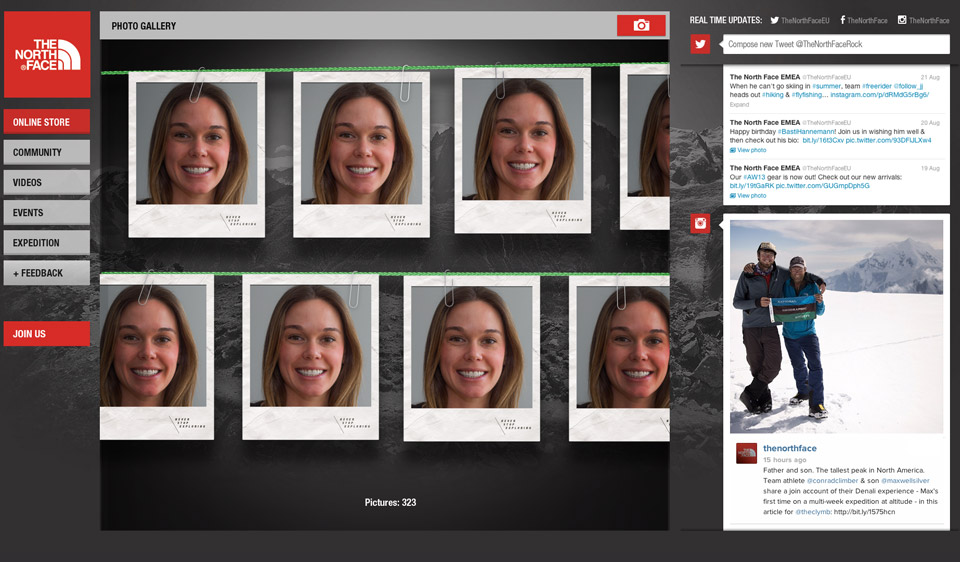
Task: Click the red Instagram square beside the photo post
Action: 700,223
